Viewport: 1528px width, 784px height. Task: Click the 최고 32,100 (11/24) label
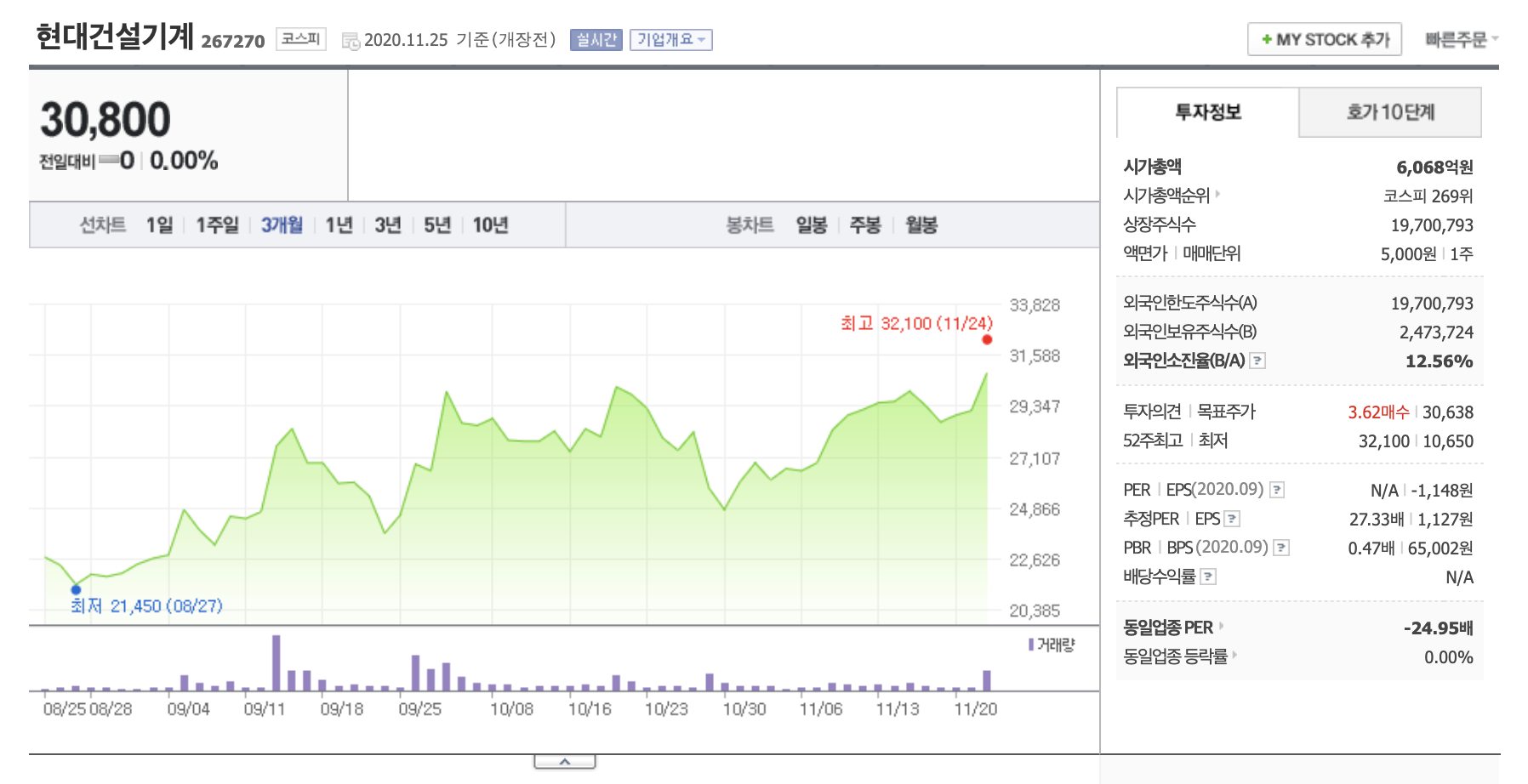point(916,323)
